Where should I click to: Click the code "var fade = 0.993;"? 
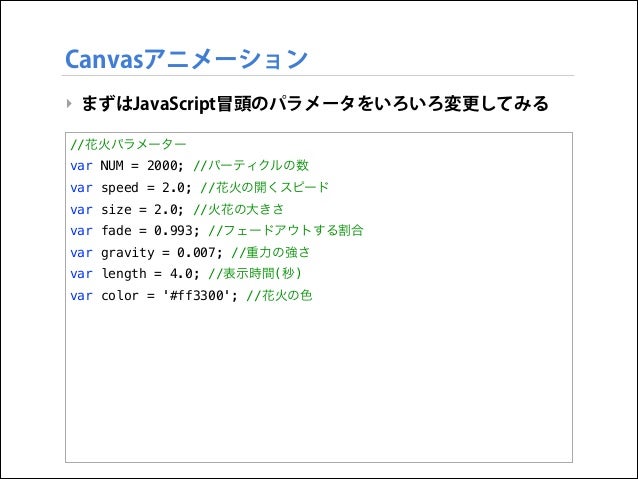[x=134, y=231]
